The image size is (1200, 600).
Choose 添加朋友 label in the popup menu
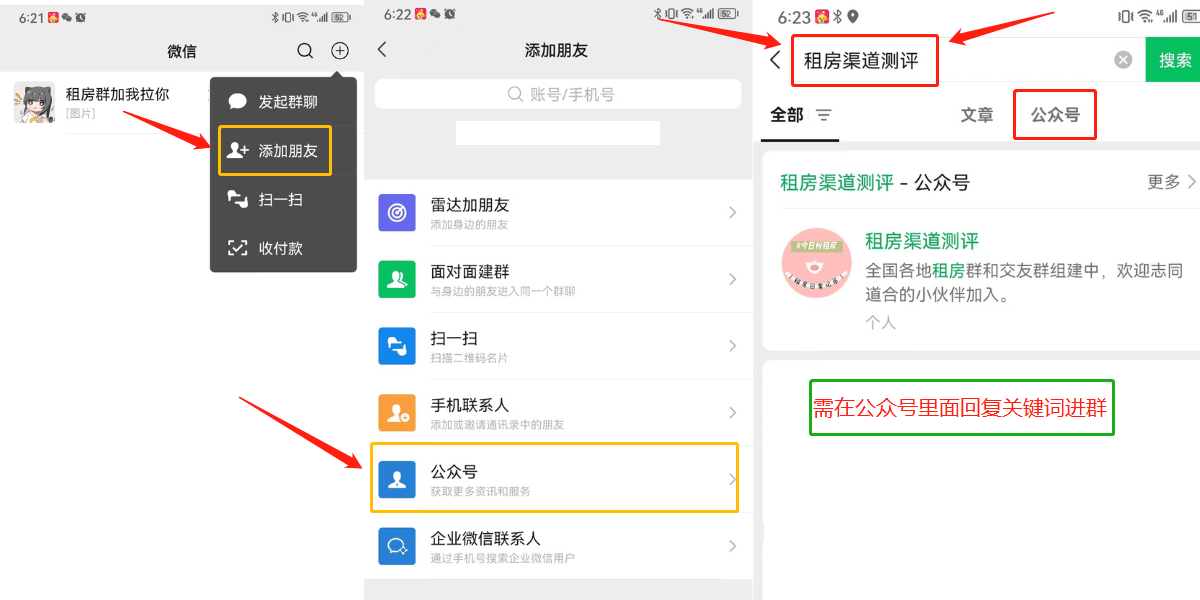point(288,151)
